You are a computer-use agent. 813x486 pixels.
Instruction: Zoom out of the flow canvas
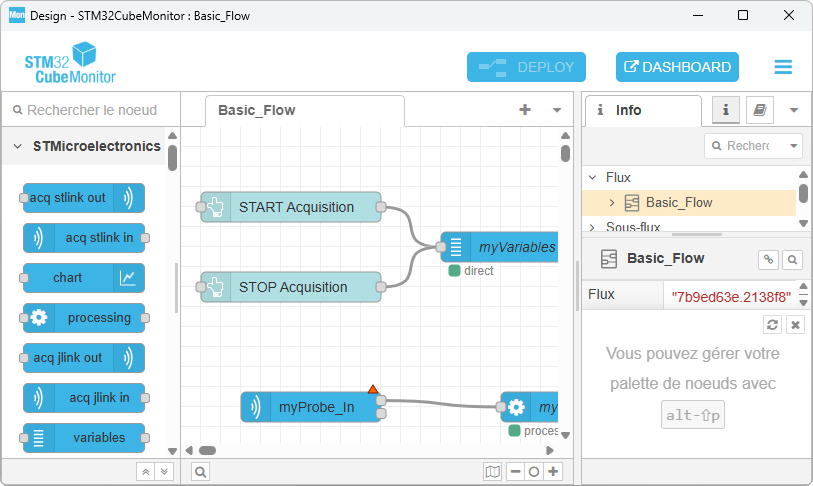click(x=516, y=471)
